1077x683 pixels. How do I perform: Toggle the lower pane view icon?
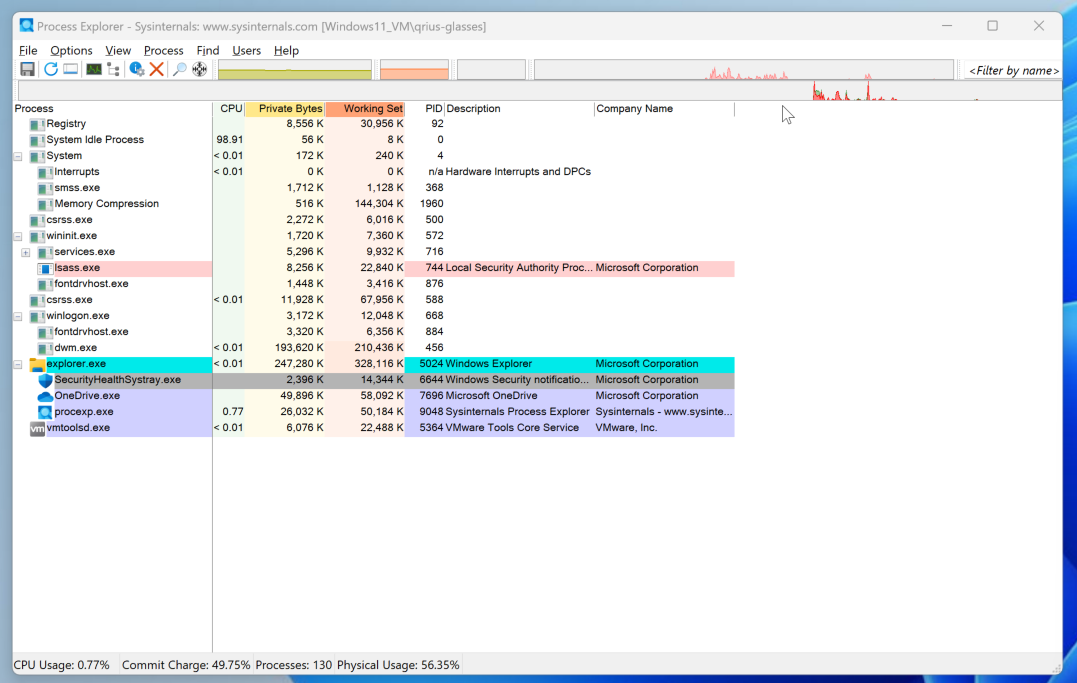coord(71,69)
